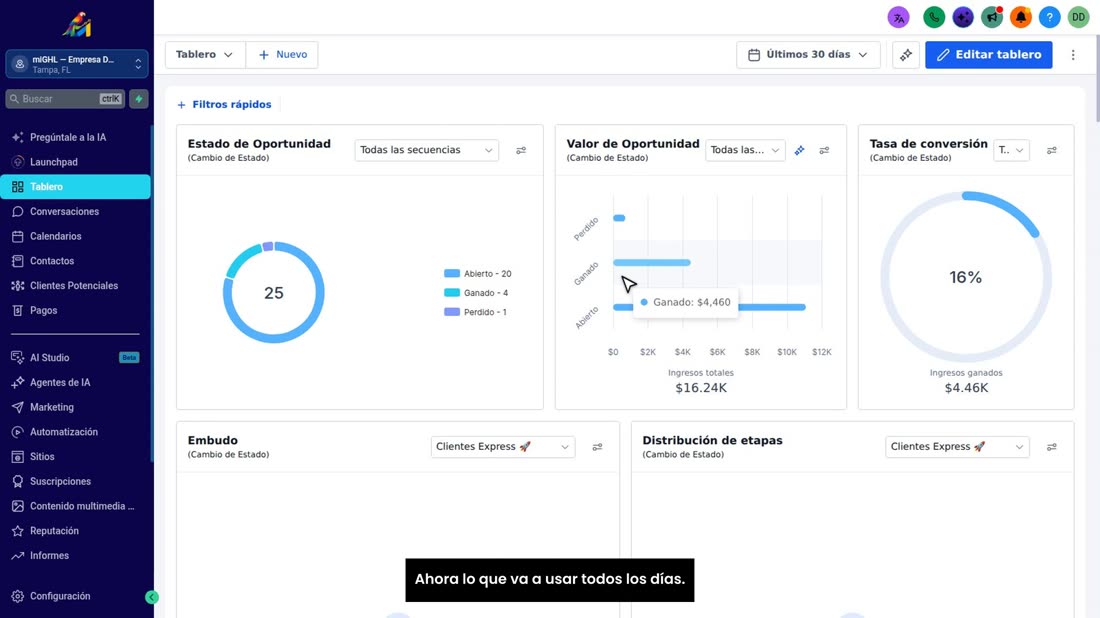The width and height of the screenshot is (1100, 618).
Task: Click the Nuevo button
Action: point(282,55)
